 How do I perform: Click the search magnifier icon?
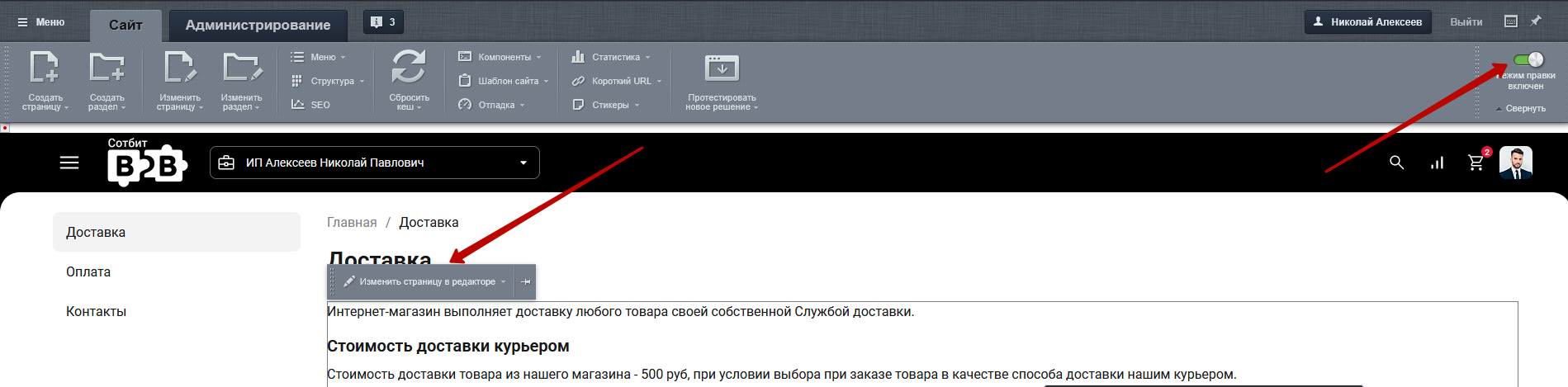(1396, 163)
